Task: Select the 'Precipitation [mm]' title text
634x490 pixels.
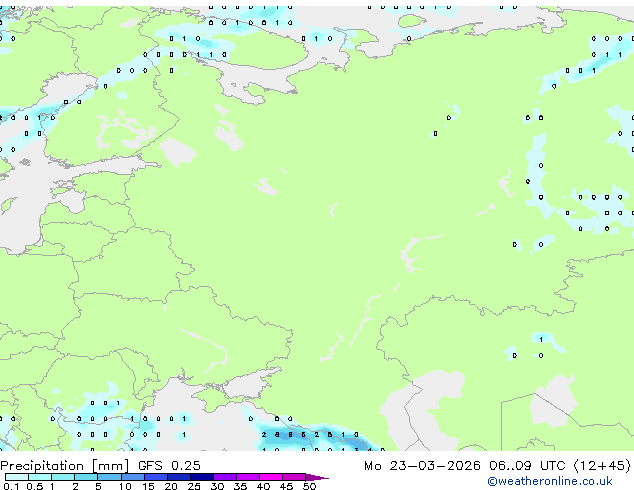Action: coord(64,466)
